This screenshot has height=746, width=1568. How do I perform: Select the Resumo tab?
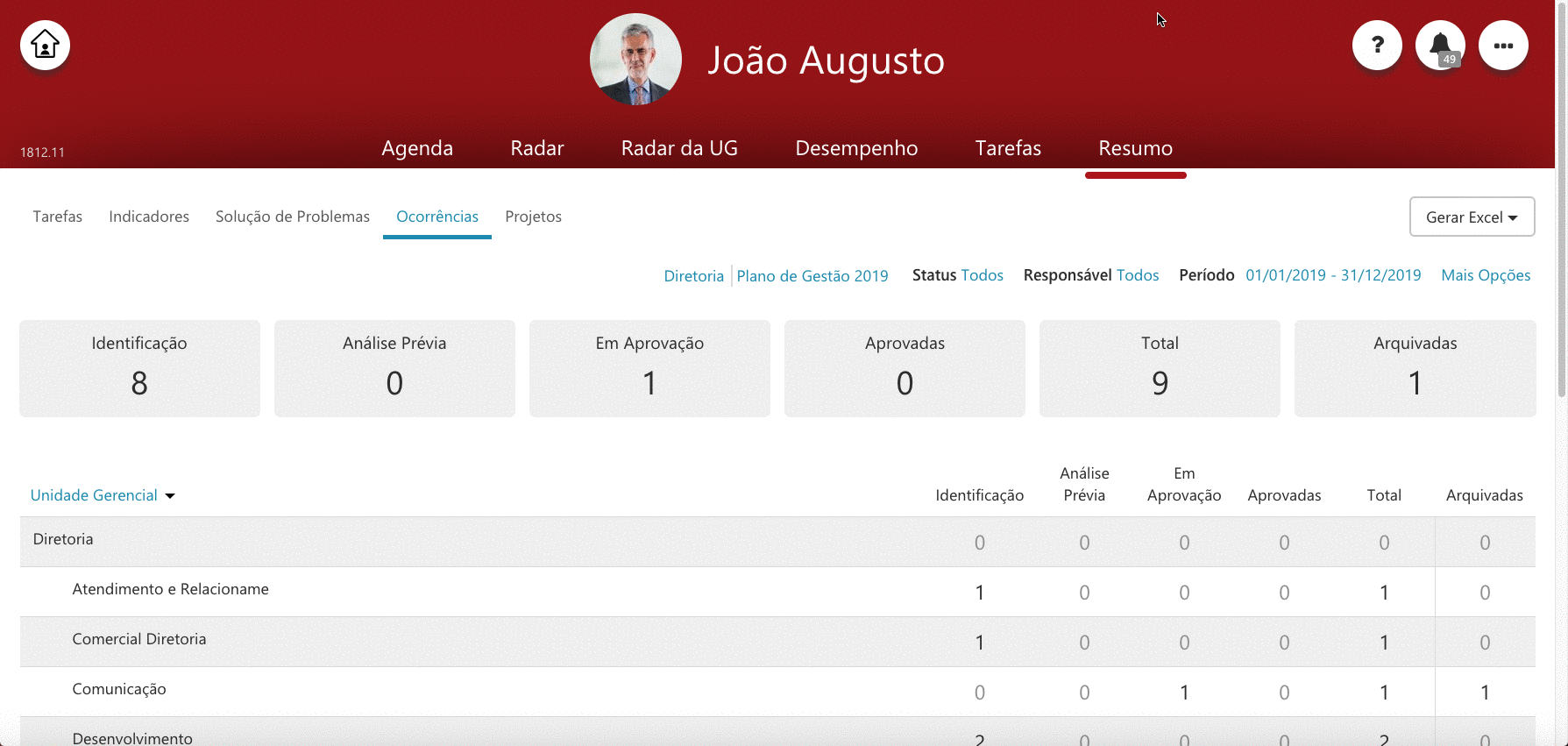click(x=1135, y=148)
